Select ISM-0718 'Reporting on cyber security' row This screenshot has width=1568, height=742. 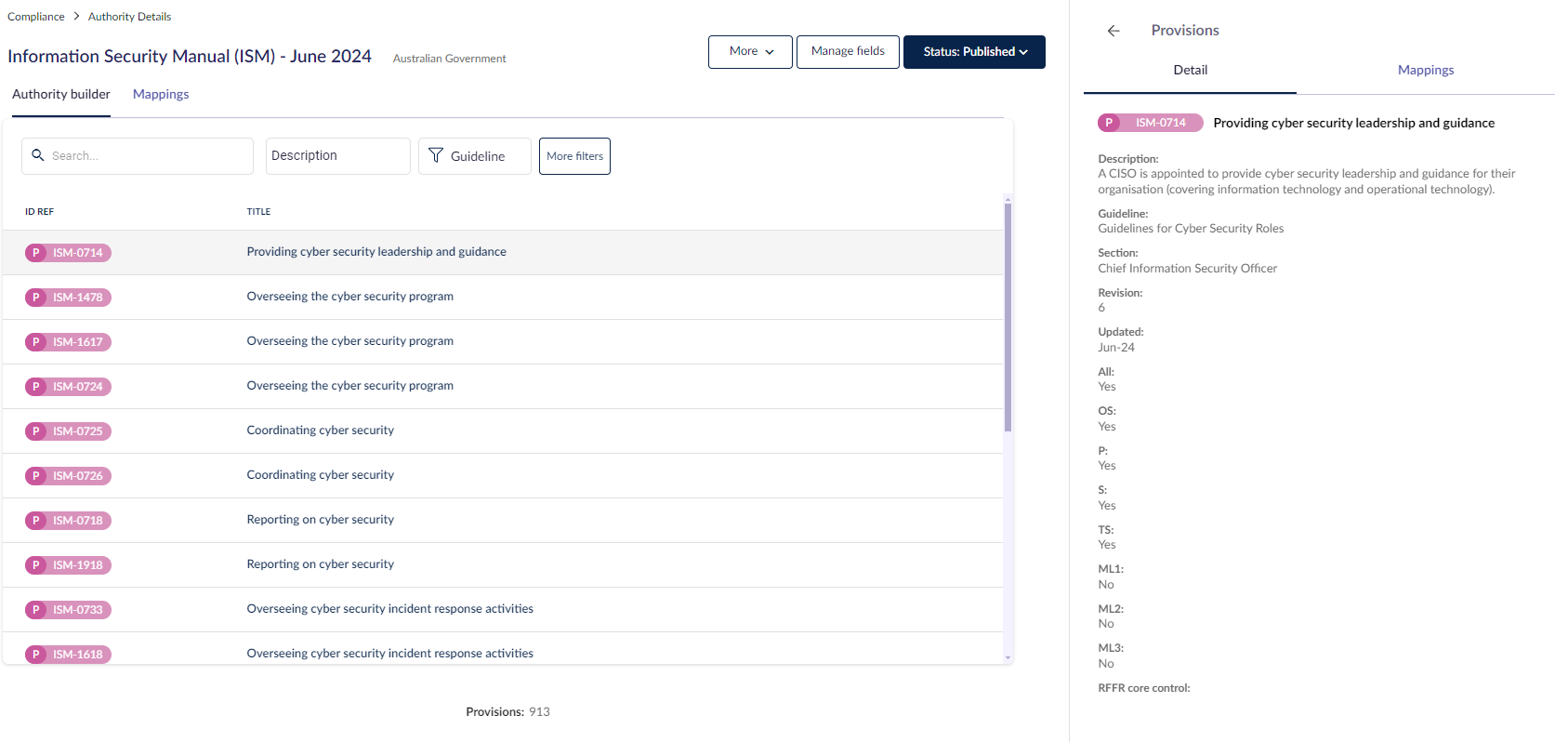[503, 521]
